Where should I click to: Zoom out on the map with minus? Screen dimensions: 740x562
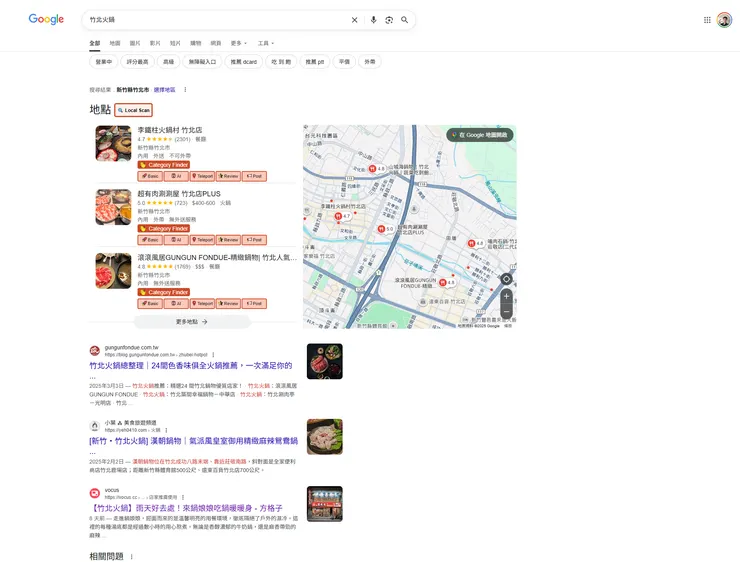click(x=506, y=311)
